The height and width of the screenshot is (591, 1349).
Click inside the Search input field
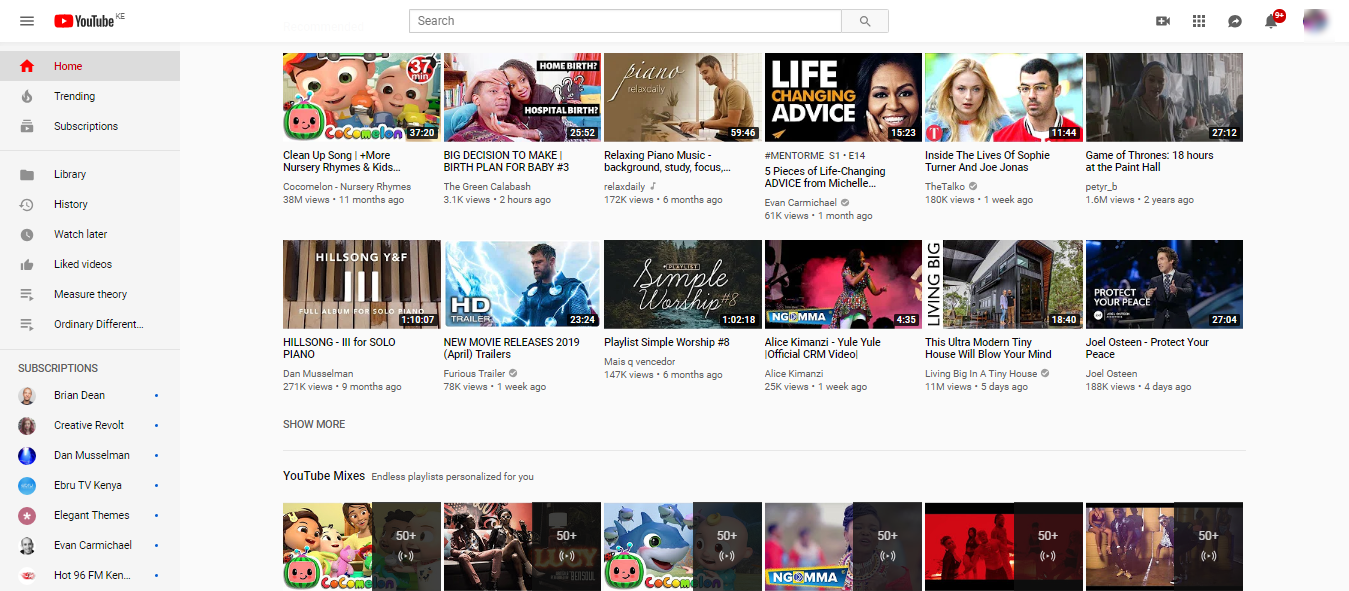click(x=625, y=21)
